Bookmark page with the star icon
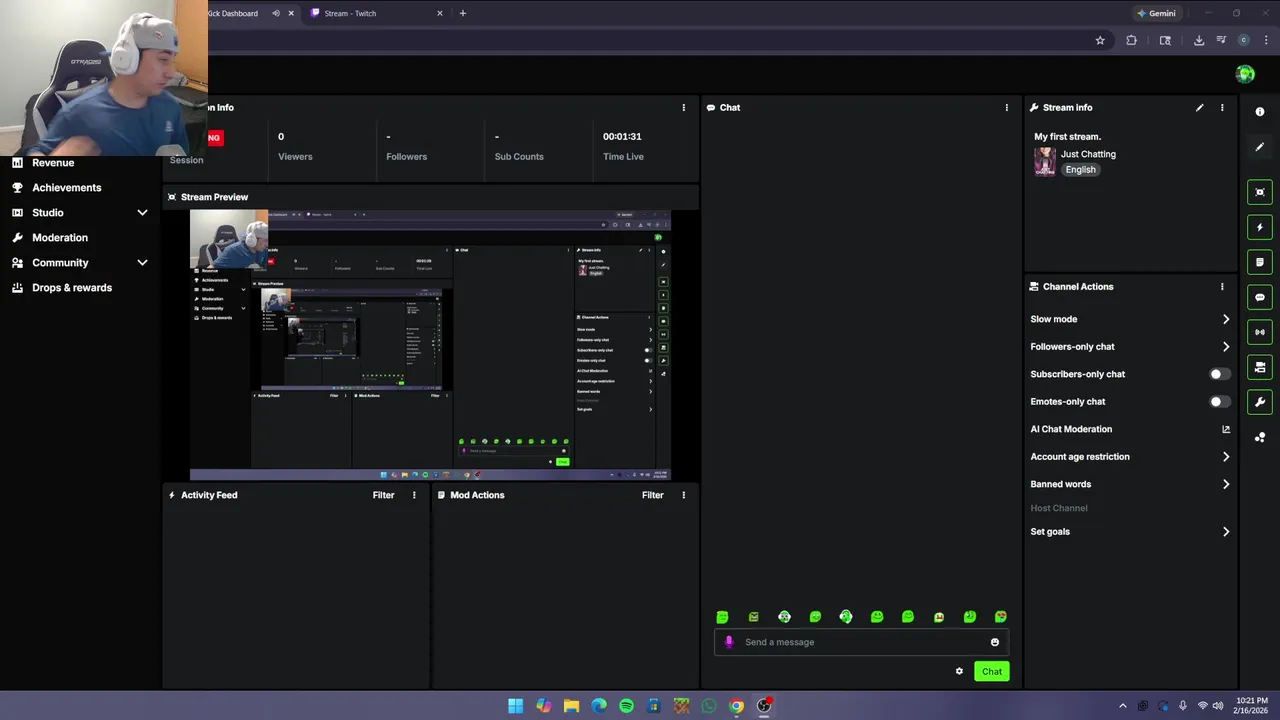1280x720 pixels. tap(1100, 40)
